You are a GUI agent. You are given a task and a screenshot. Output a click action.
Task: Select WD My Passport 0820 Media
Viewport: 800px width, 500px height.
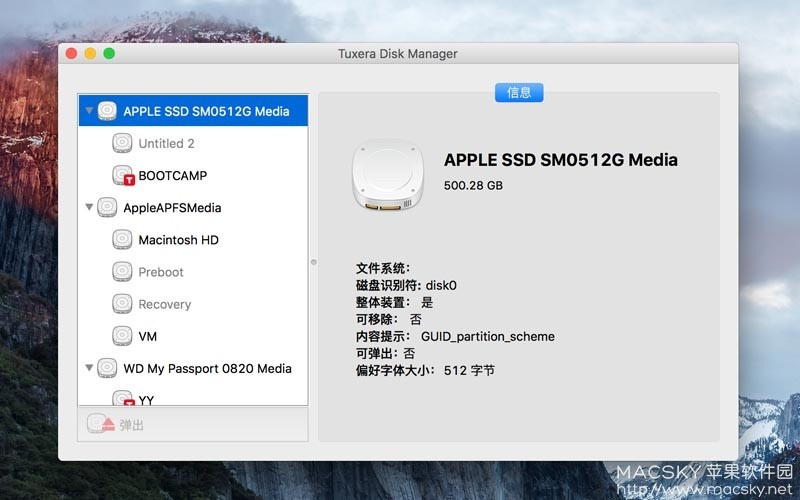click(193, 368)
